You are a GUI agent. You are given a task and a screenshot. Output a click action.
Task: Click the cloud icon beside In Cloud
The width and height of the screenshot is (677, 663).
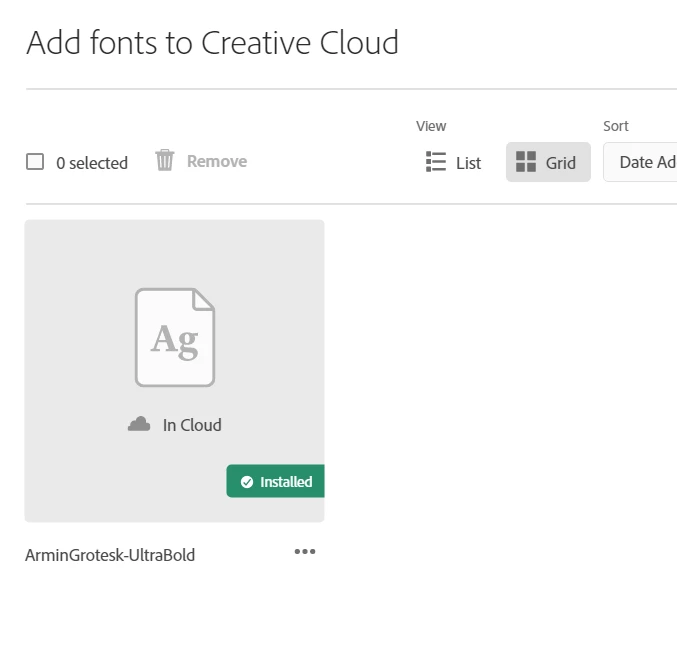point(139,424)
